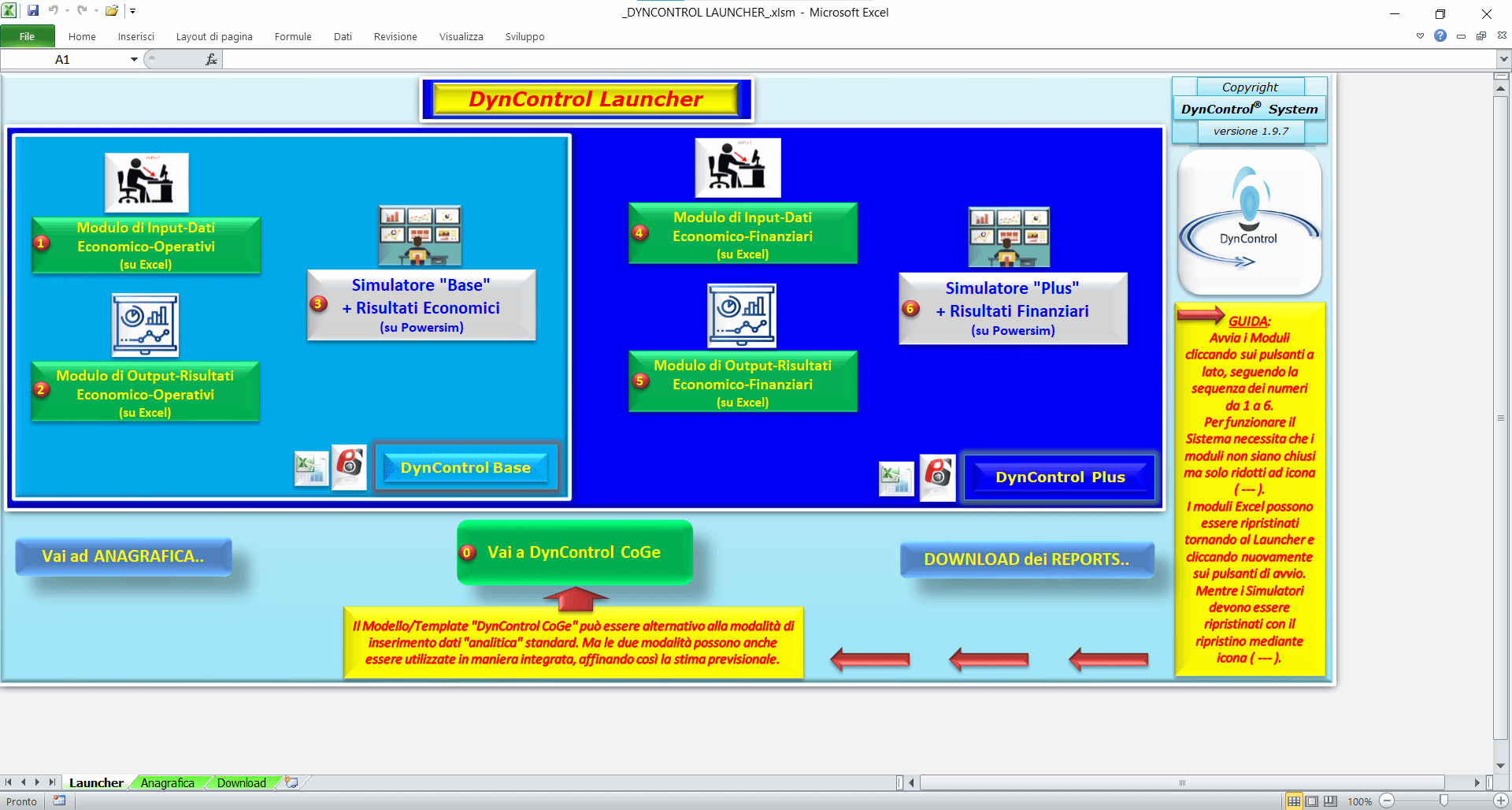Click the Open folder icon in quick access toolbar
Image resolution: width=1512 pixels, height=810 pixels.
pos(112,11)
